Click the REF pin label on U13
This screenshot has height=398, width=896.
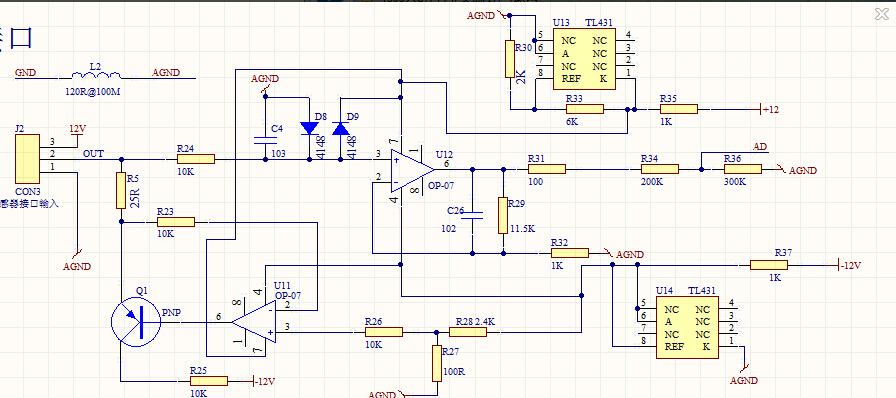[x=571, y=79]
